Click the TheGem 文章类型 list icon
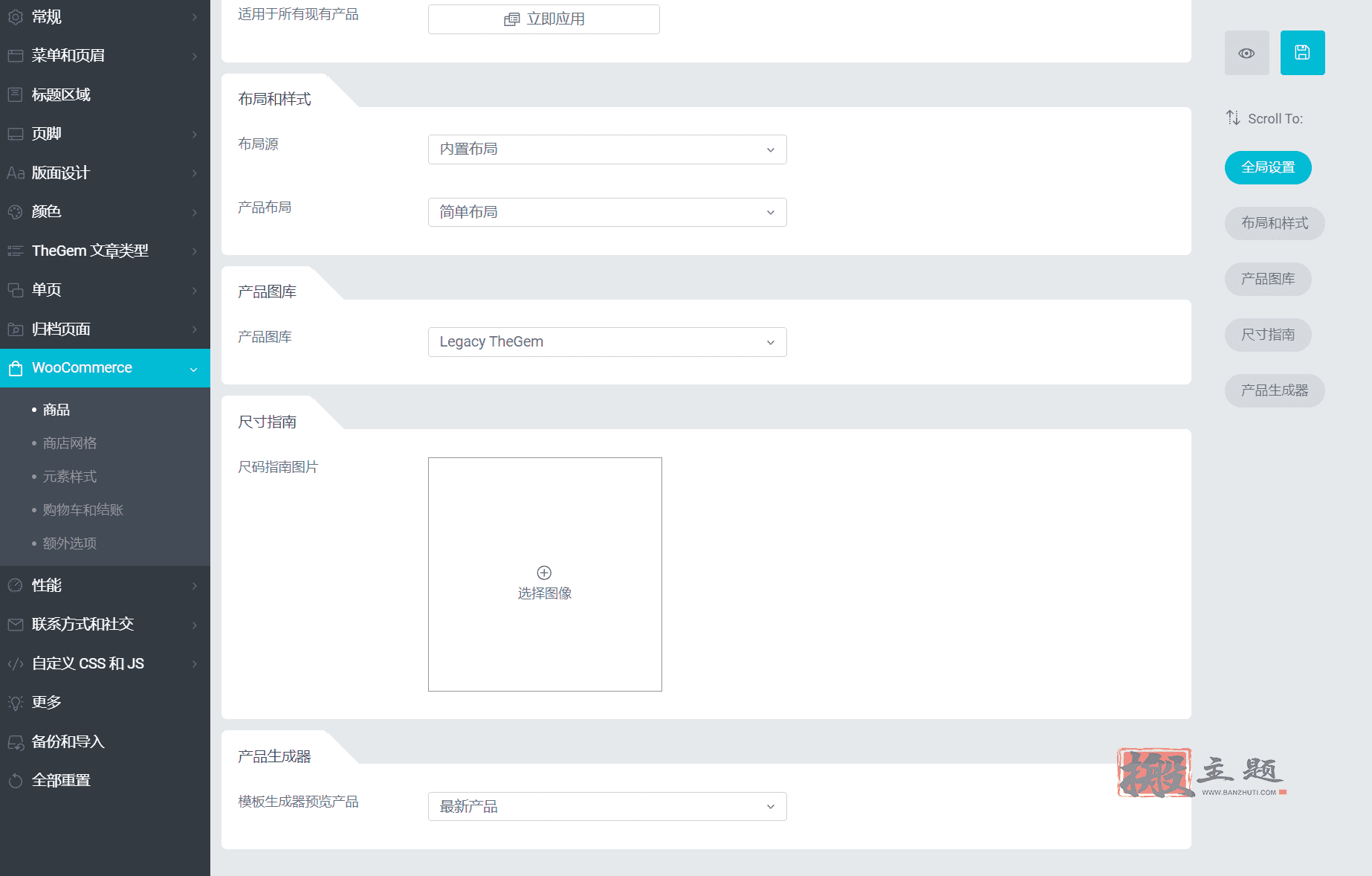The image size is (1372, 876). pyautogui.click(x=16, y=251)
